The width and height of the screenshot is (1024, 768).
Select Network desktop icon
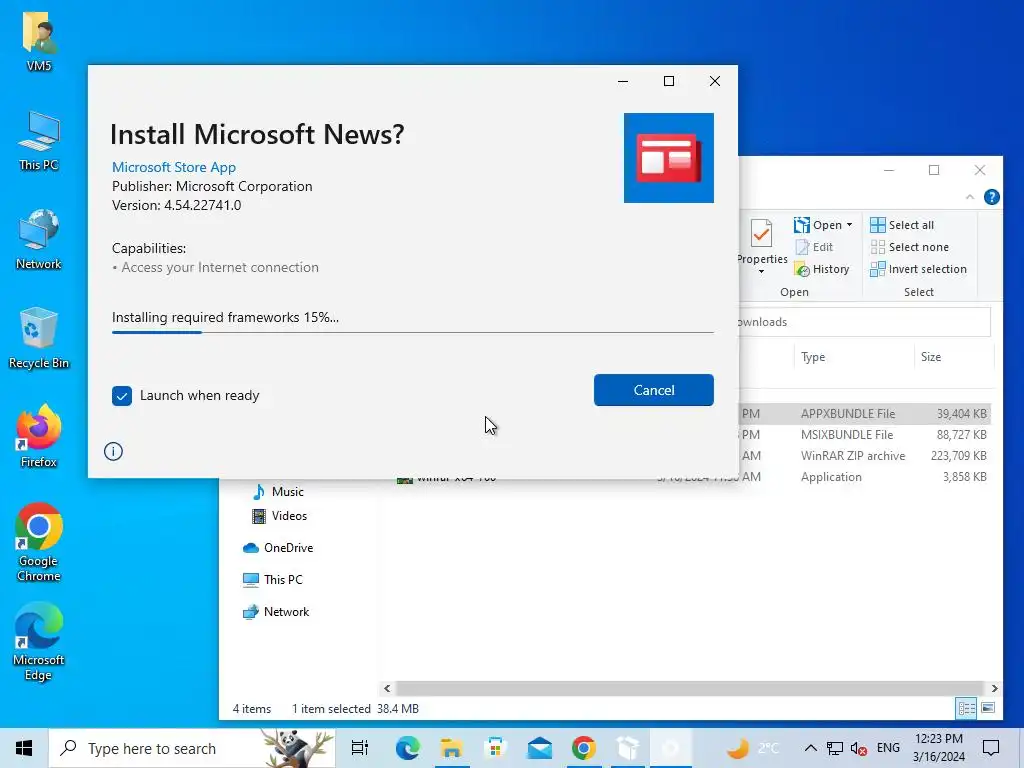pyautogui.click(x=39, y=240)
